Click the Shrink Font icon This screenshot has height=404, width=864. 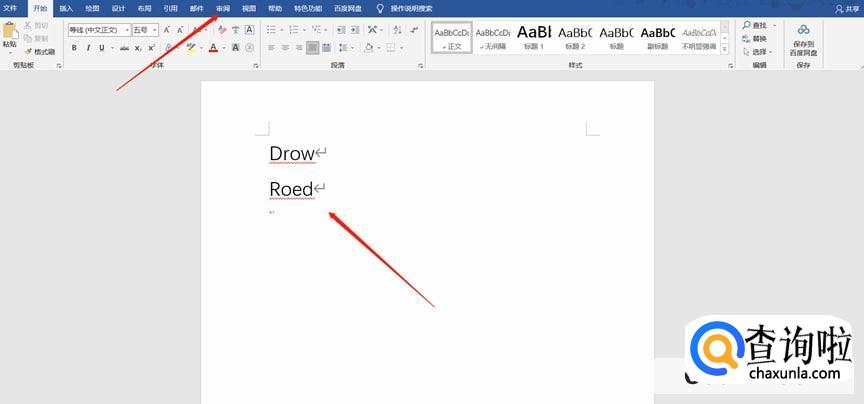(x=180, y=30)
